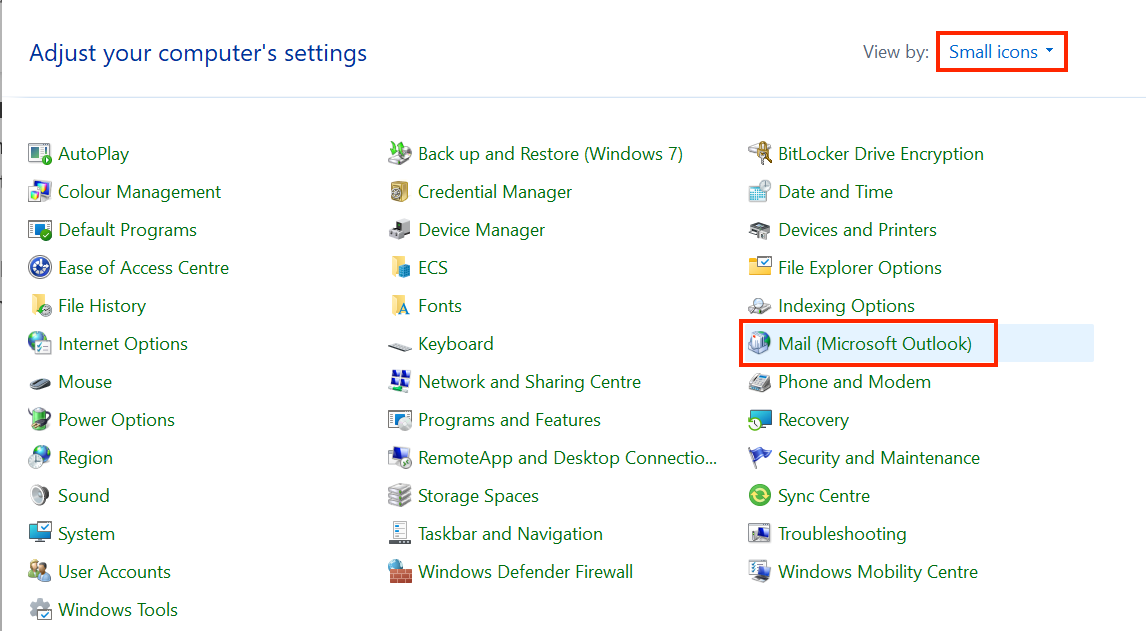Open Date and Time settings

(x=833, y=191)
